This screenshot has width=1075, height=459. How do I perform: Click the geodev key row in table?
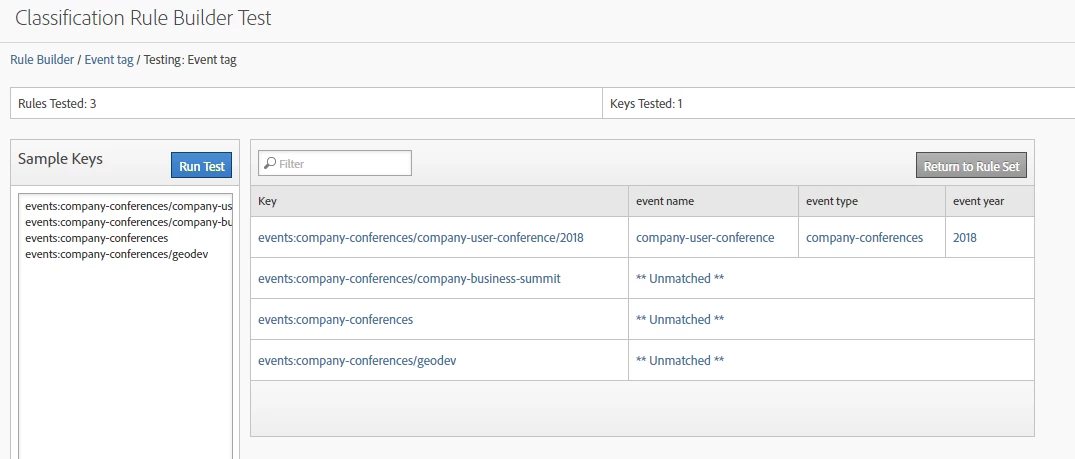point(357,360)
